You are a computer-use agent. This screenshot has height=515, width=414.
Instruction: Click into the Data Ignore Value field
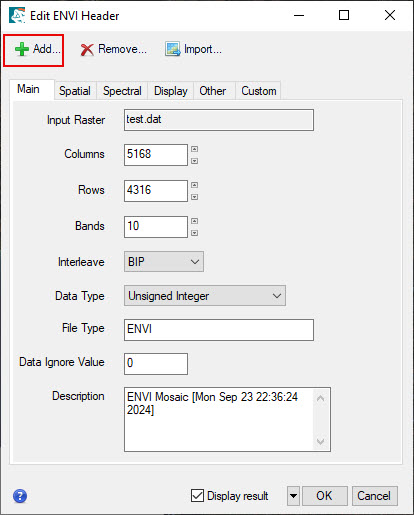pos(156,364)
